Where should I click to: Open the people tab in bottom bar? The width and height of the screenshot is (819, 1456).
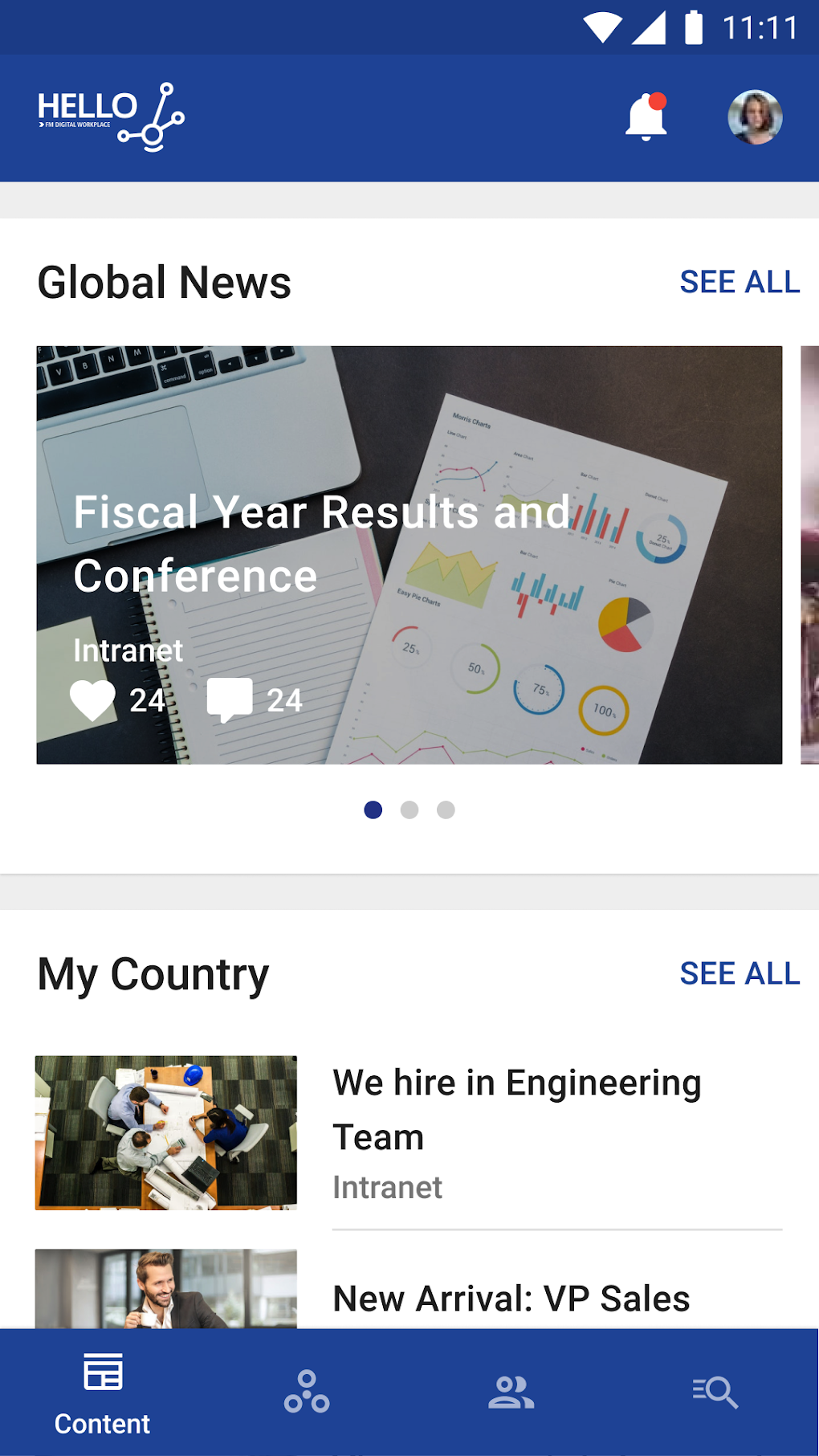coord(511,1392)
